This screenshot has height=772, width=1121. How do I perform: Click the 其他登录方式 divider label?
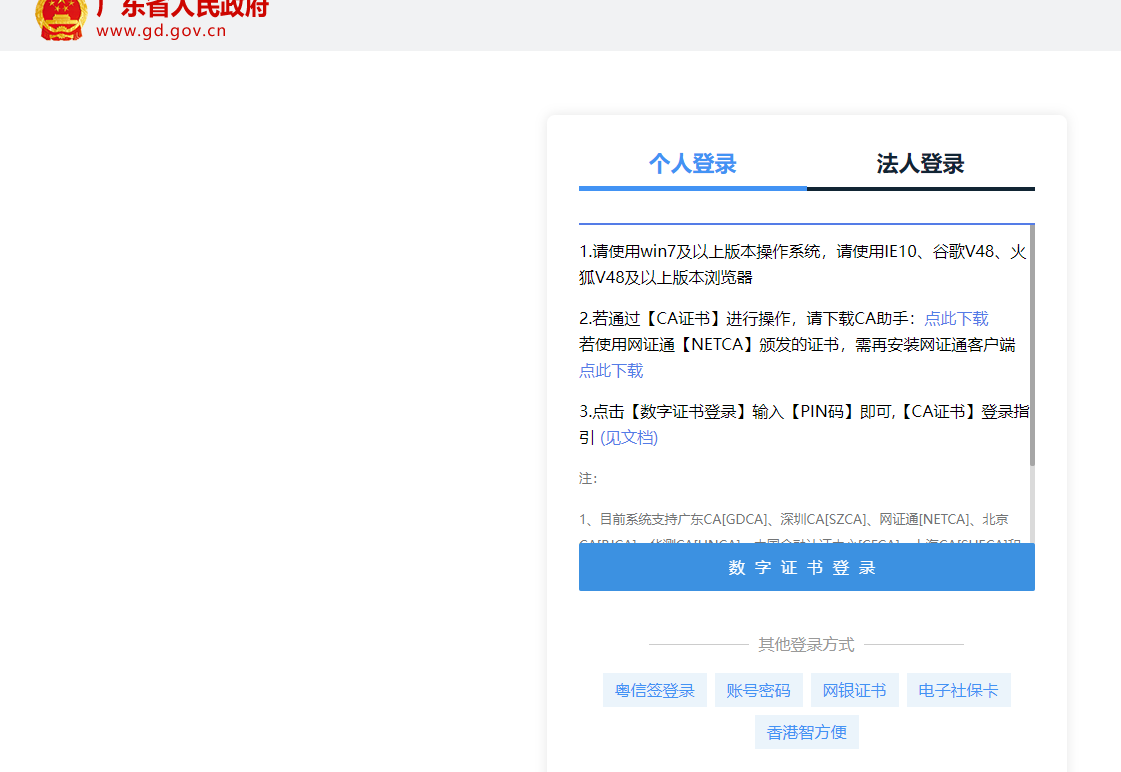point(806,645)
